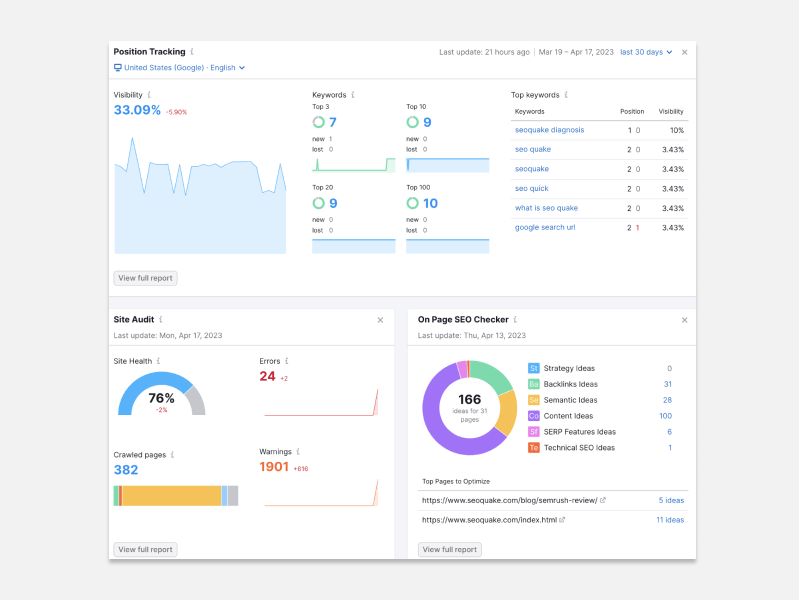Image resolution: width=799 pixels, height=600 pixels.
Task: Click Backlinks Ideas count 31
Action: point(668,384)
